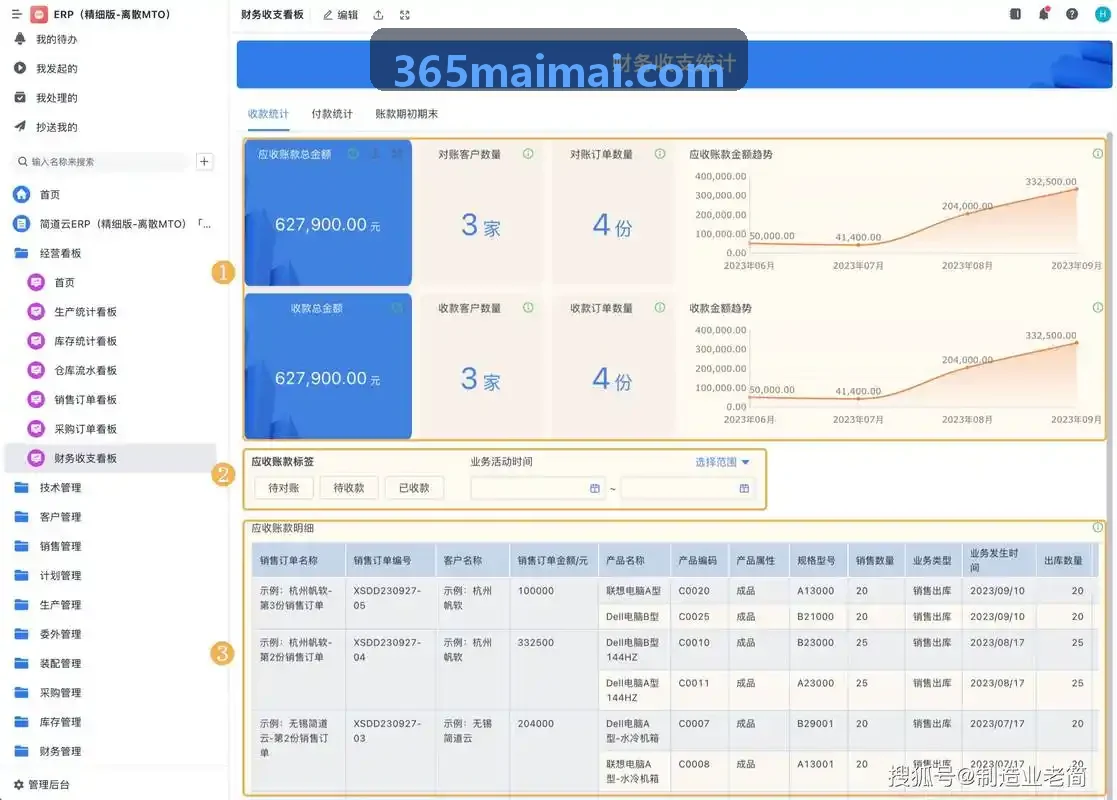Click the plus button next to the search box

204,162
